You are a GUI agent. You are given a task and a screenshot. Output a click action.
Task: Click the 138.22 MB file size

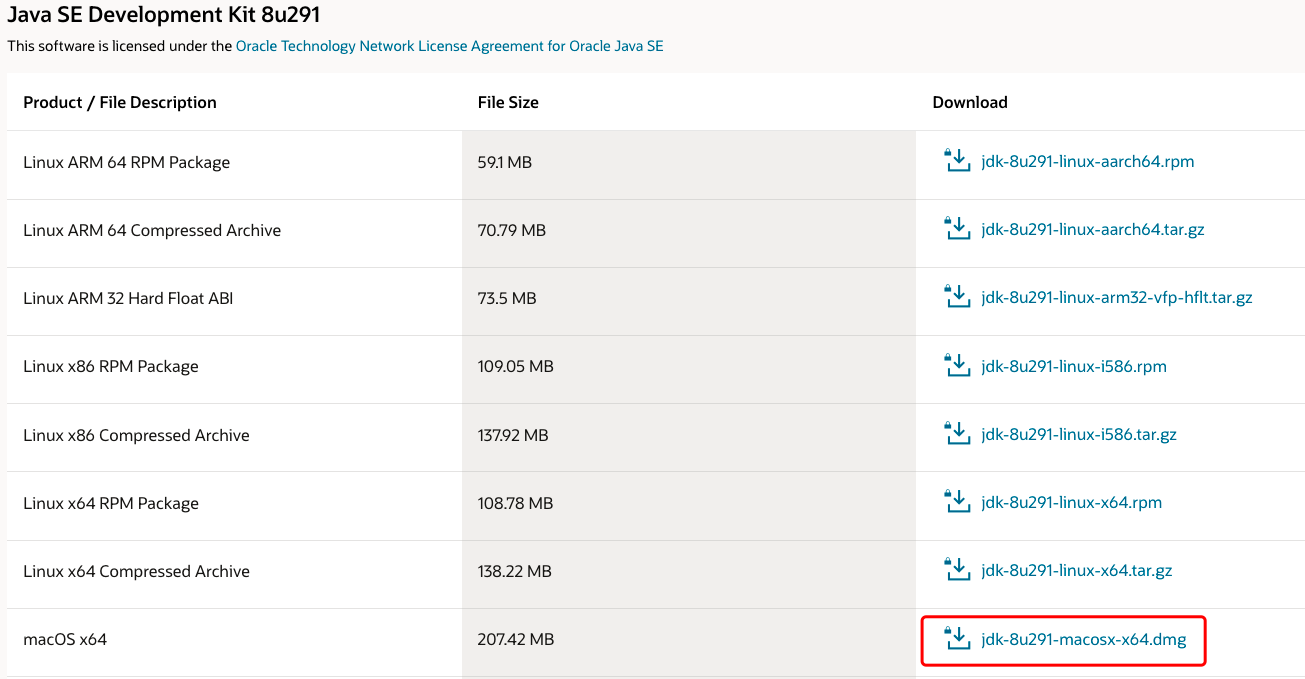[515, 571]
